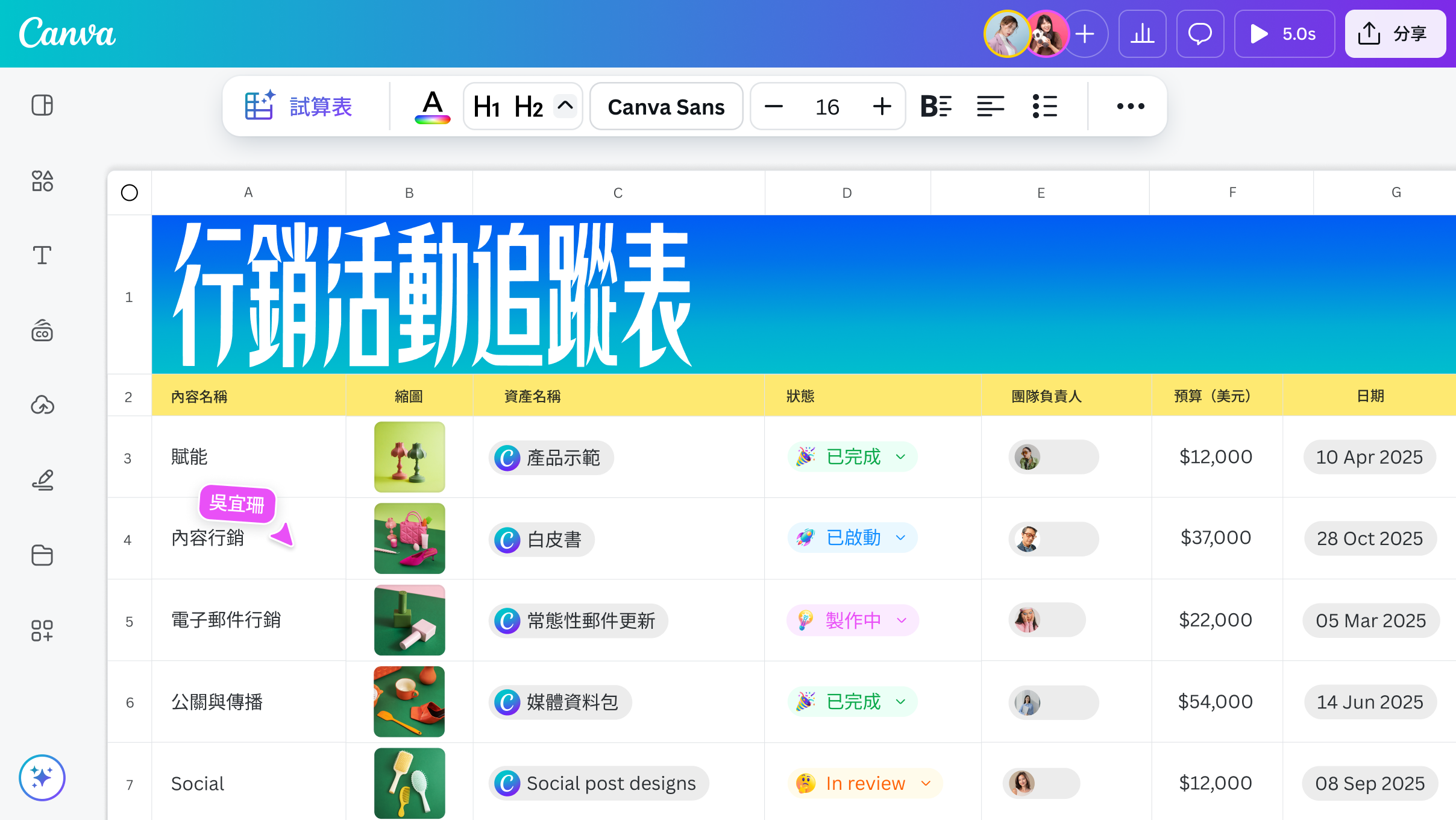Click the lamps thumbnail in row 3
1456x820 pixels.
tap(410, 457)
